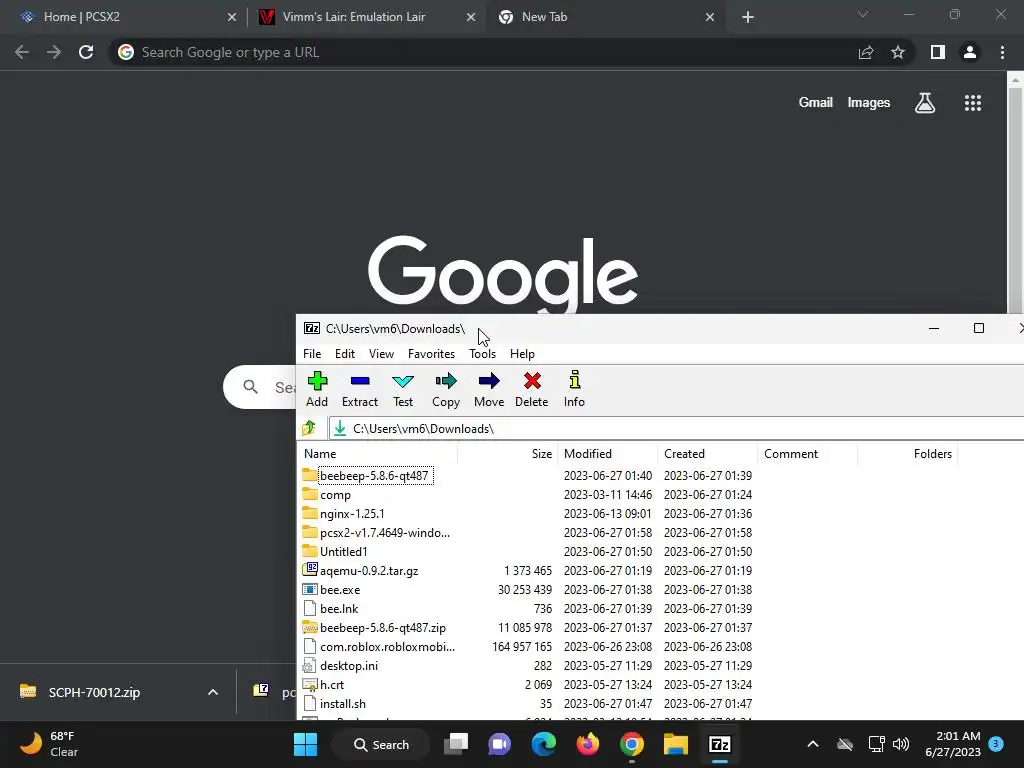Screen dimensions: 1024x768
Task: Reload the Chrome page
Action: tap(86, 52)
